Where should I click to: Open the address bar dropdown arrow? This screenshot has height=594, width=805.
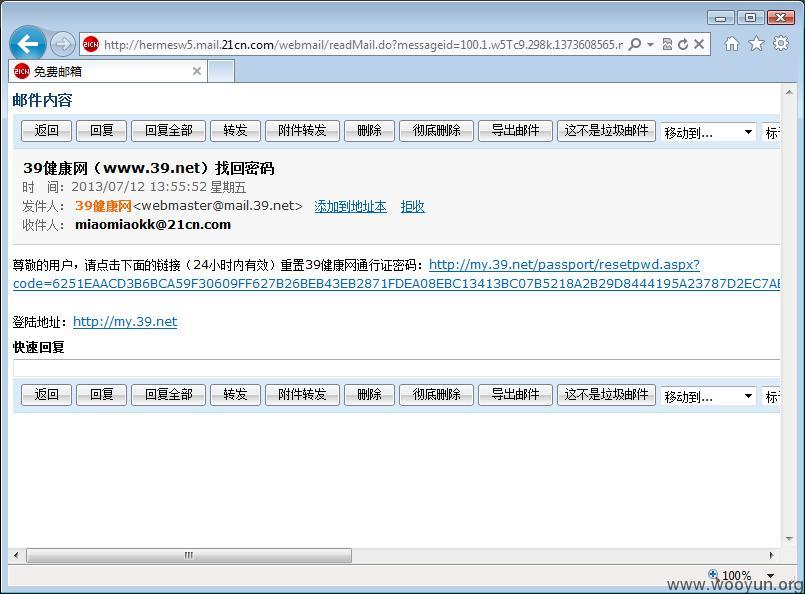point(650,45)
